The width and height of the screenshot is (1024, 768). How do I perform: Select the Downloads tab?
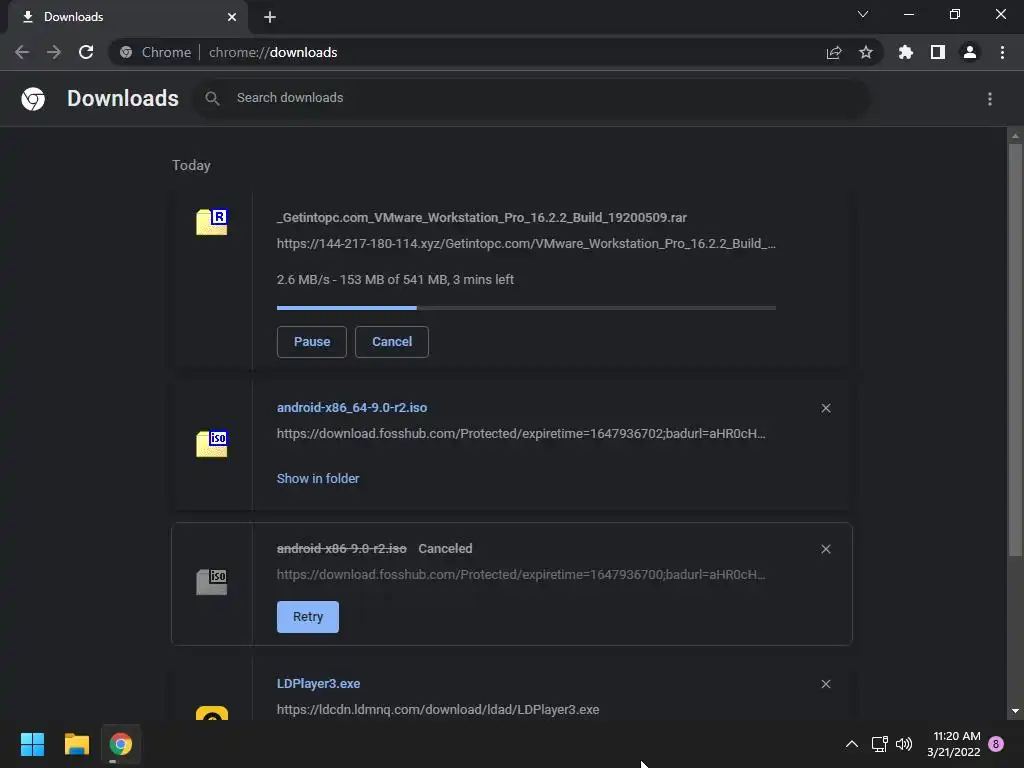(x=127, y=17)
